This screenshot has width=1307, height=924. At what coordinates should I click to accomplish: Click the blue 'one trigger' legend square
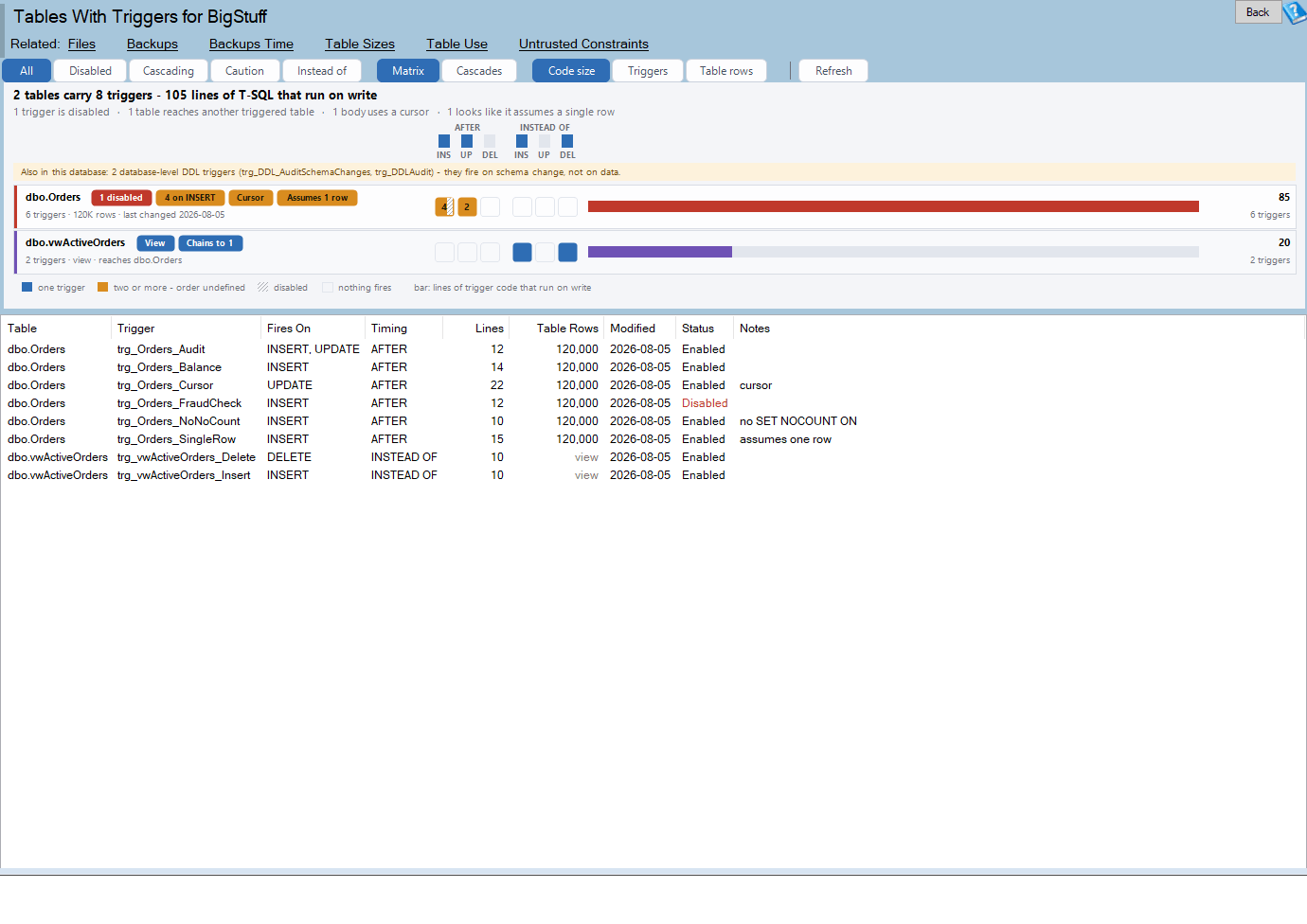pos(27,287)
